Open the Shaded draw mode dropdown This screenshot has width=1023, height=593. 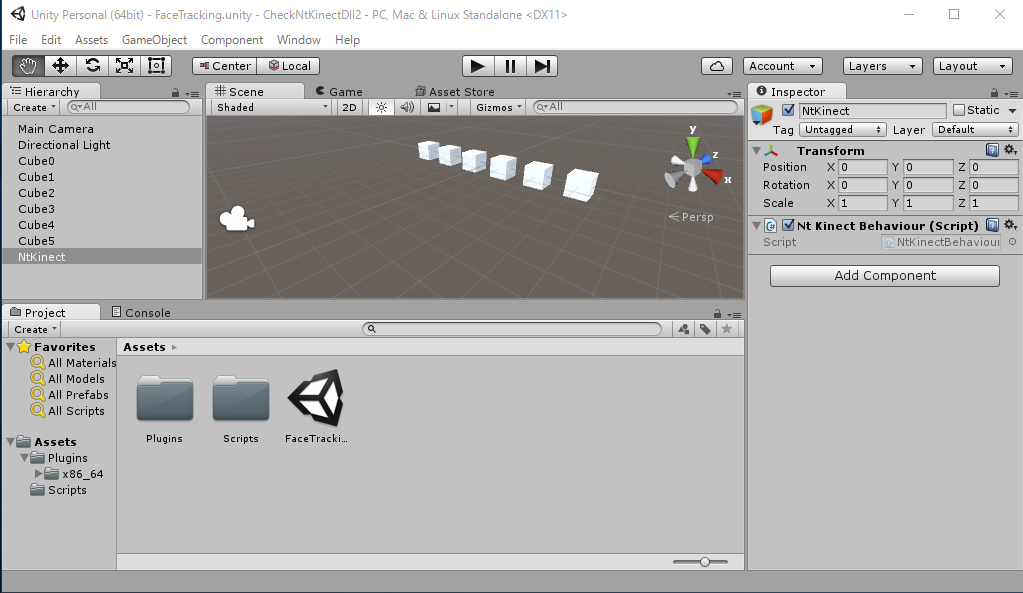coord(271,107)
